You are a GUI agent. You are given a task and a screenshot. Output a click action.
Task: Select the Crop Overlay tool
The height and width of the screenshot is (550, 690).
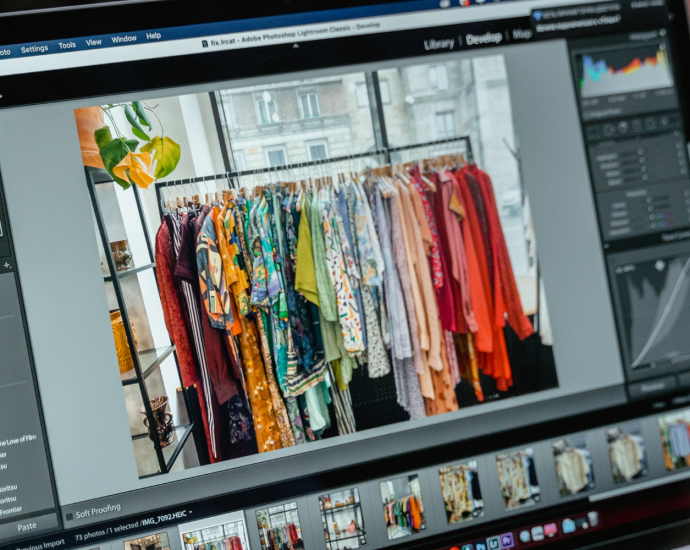pos(594,132)
